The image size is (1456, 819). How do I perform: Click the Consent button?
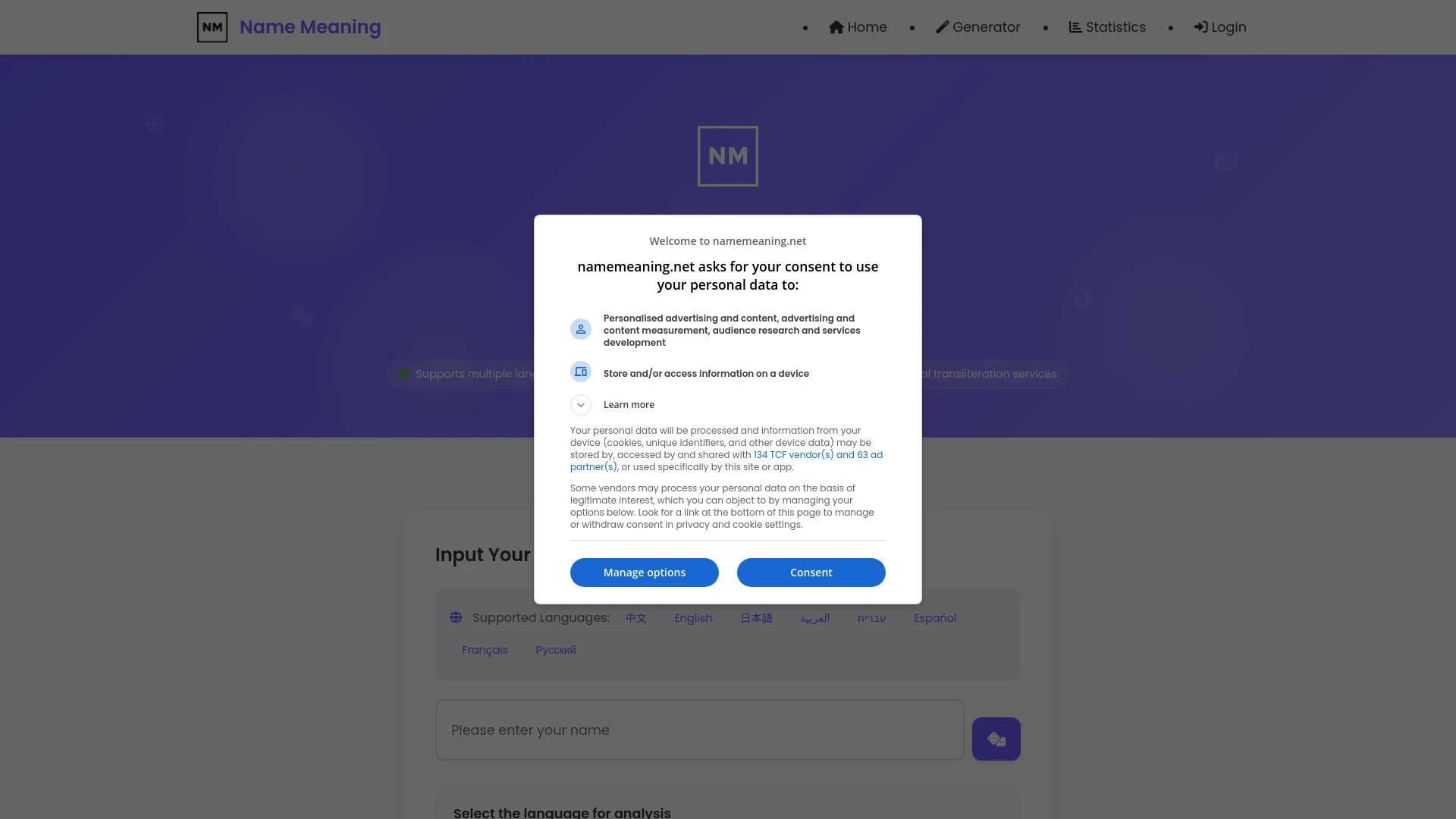coord(811,572)
